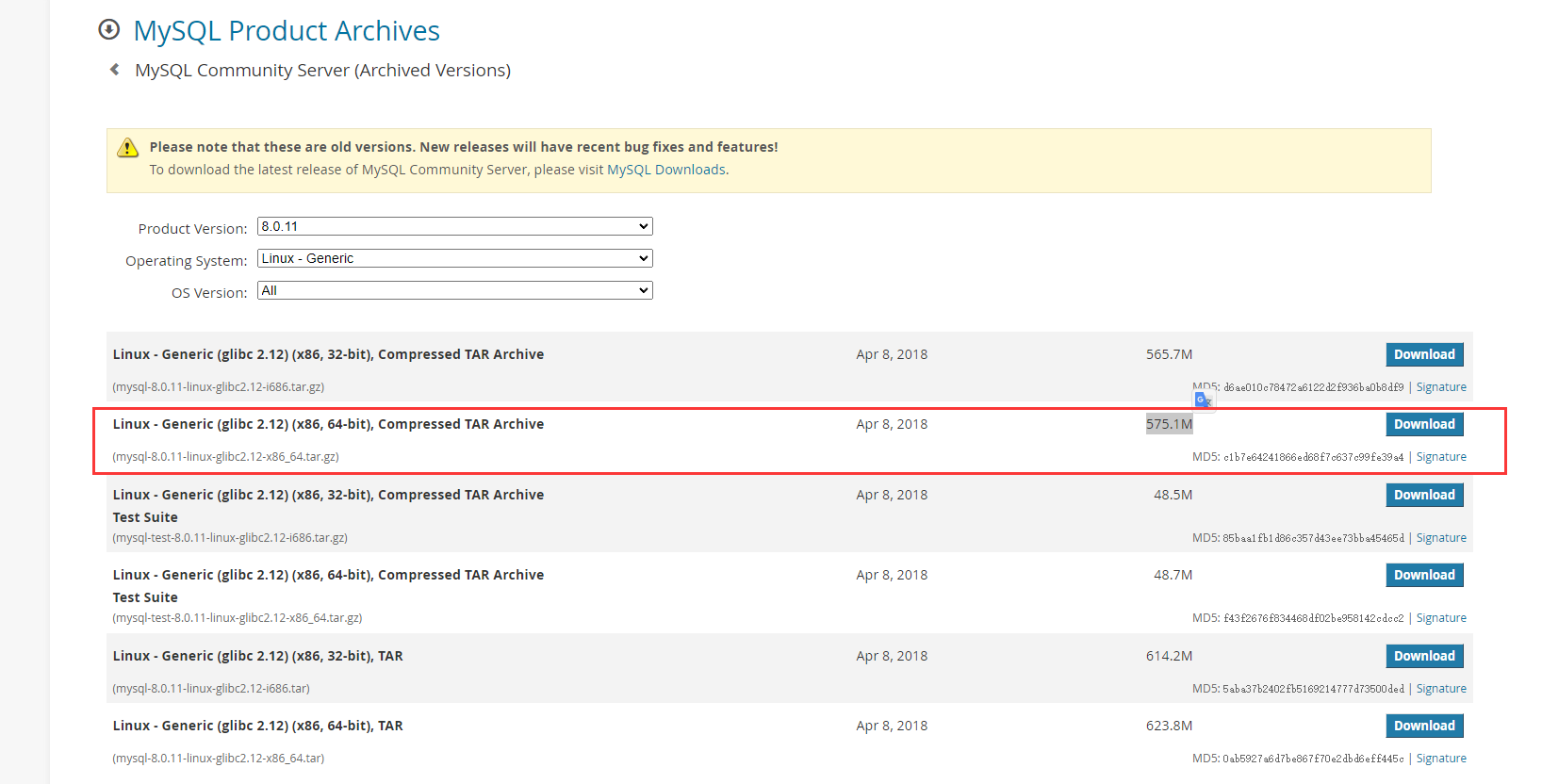Click the MySQL Community Server (Archived Versions) heading
This screenshot has width=1542, height=784.
coord(322,71)
